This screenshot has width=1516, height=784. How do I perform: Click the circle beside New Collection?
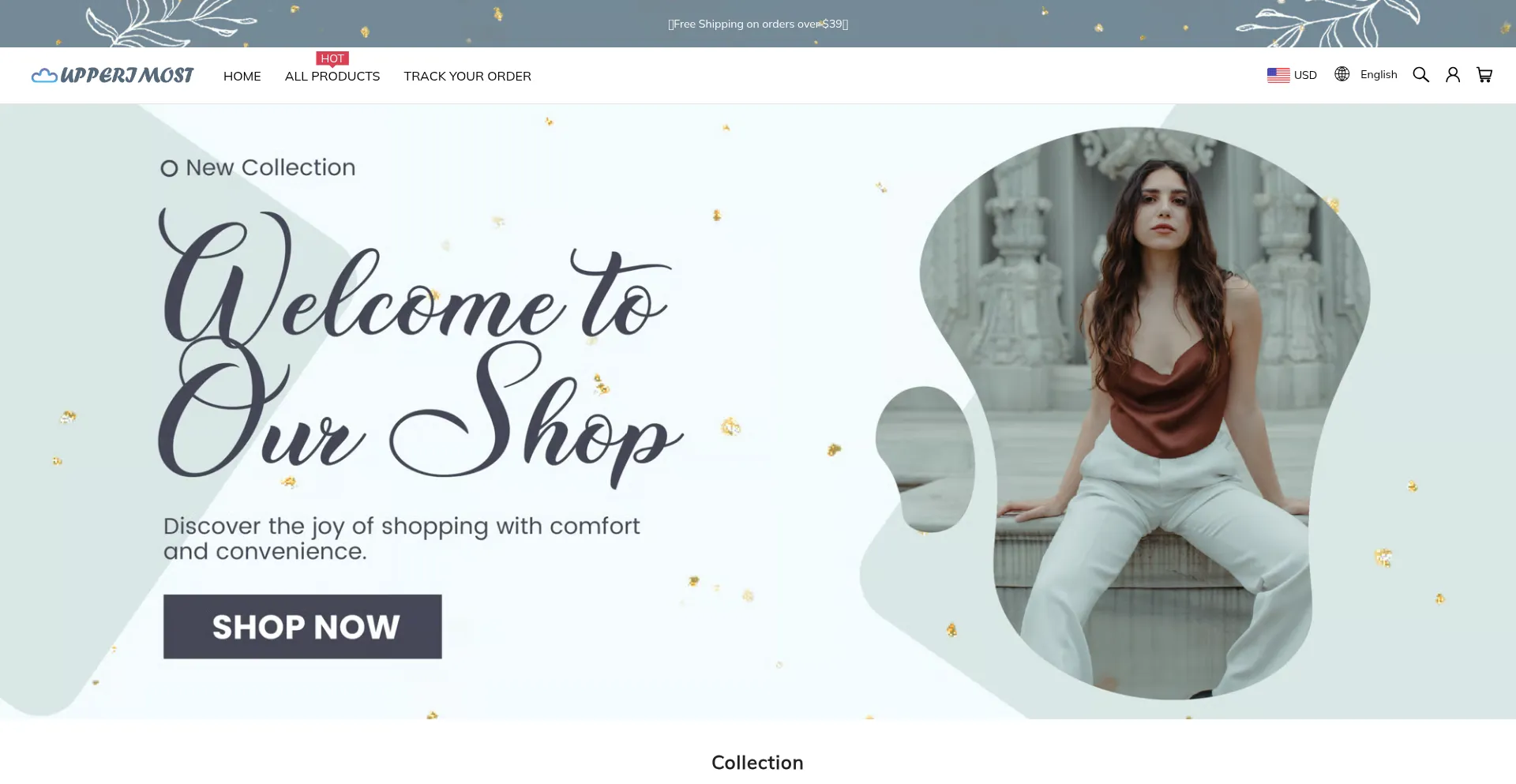pos(169,168)
